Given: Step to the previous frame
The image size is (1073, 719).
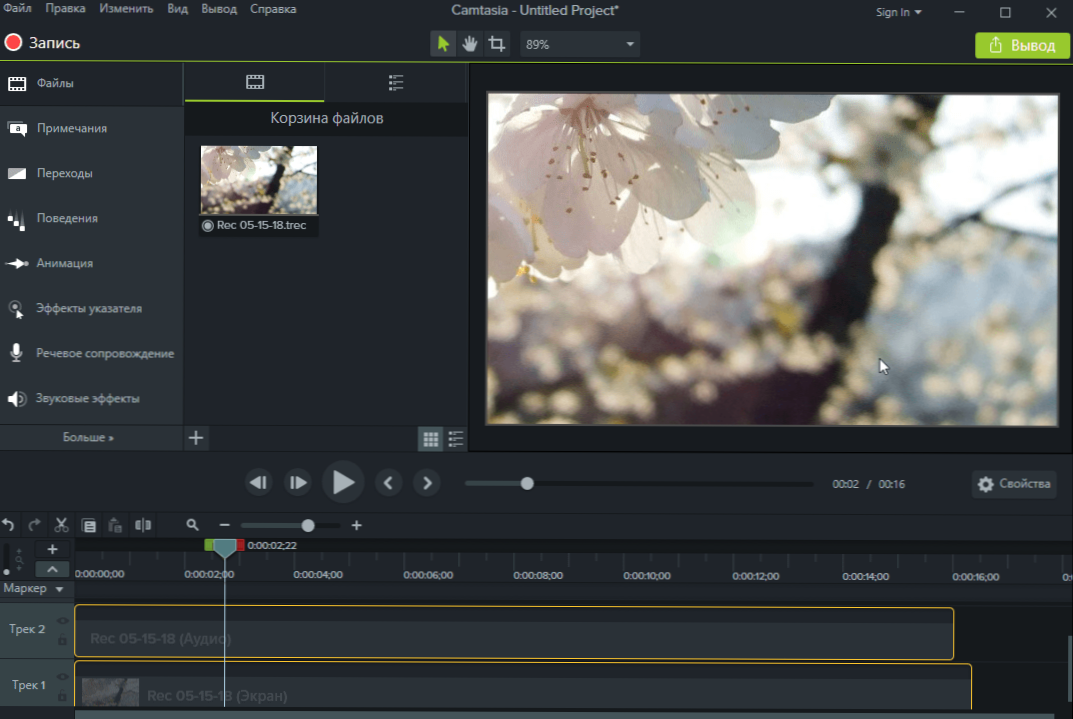Looking at the screenshot, I should [x=388, y=484].
